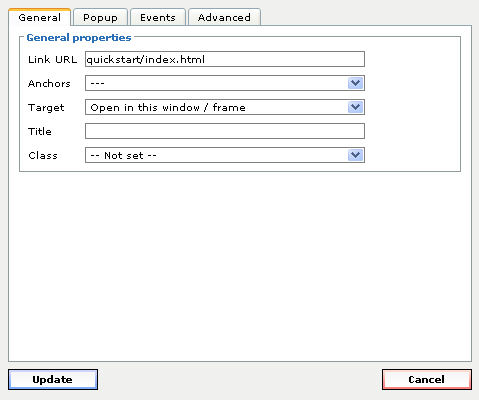Click the 'Link URL' label
This screenshot has width=479, height=400.
(x=52, y=59)
